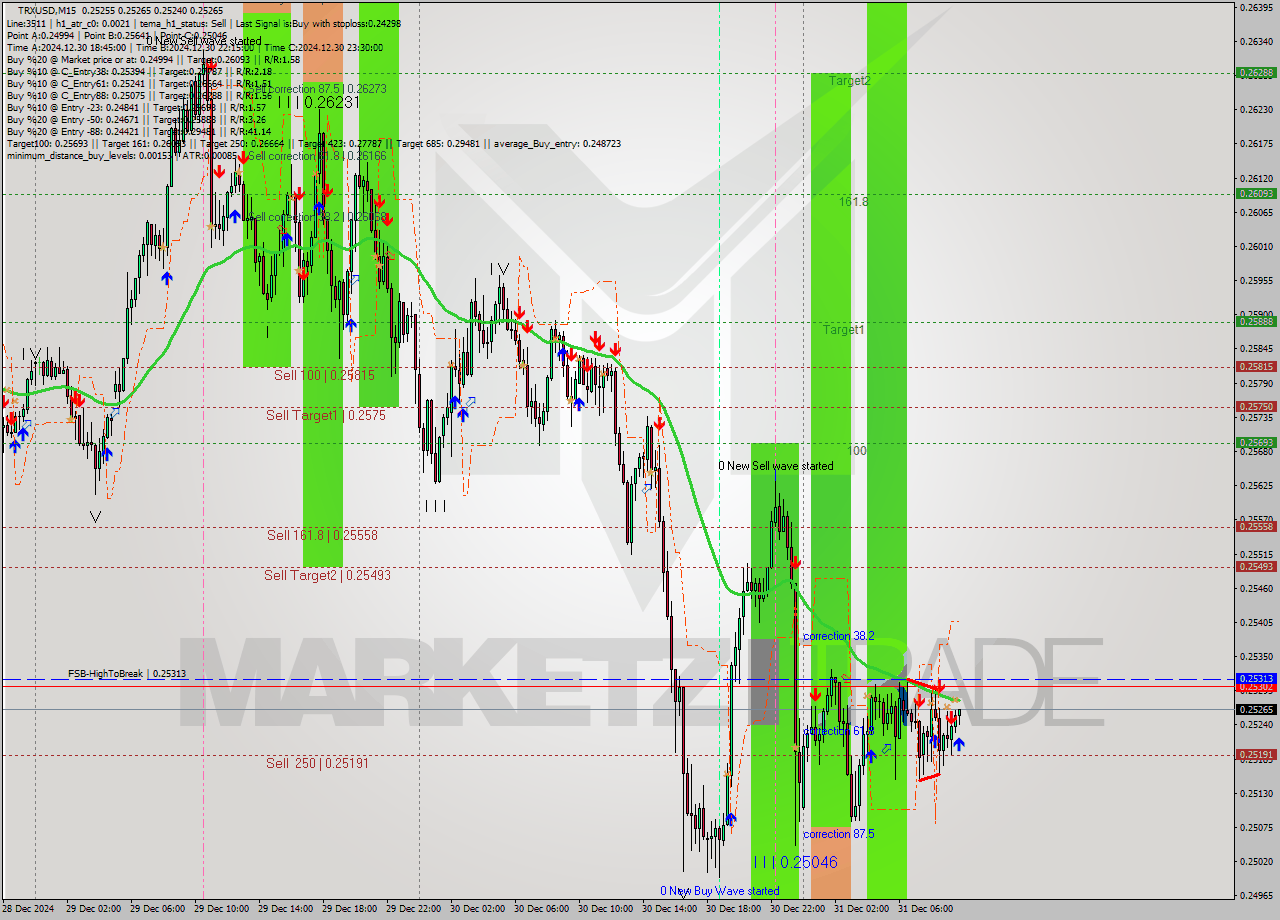Click the '| | | 0.26231' wave label
This screenshot has width=1280, height=920.
click(x=319, y=102)
